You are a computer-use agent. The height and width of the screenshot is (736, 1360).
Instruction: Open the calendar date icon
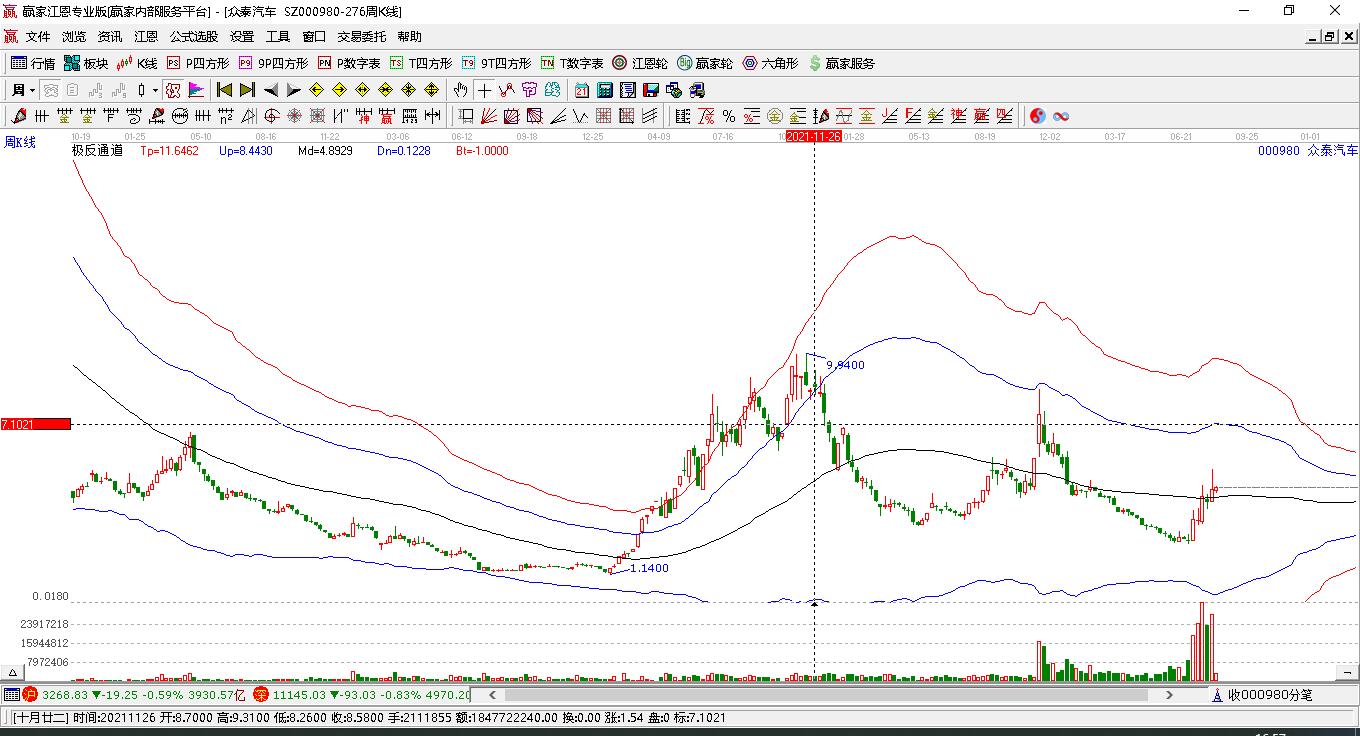(x=582, y=90)
